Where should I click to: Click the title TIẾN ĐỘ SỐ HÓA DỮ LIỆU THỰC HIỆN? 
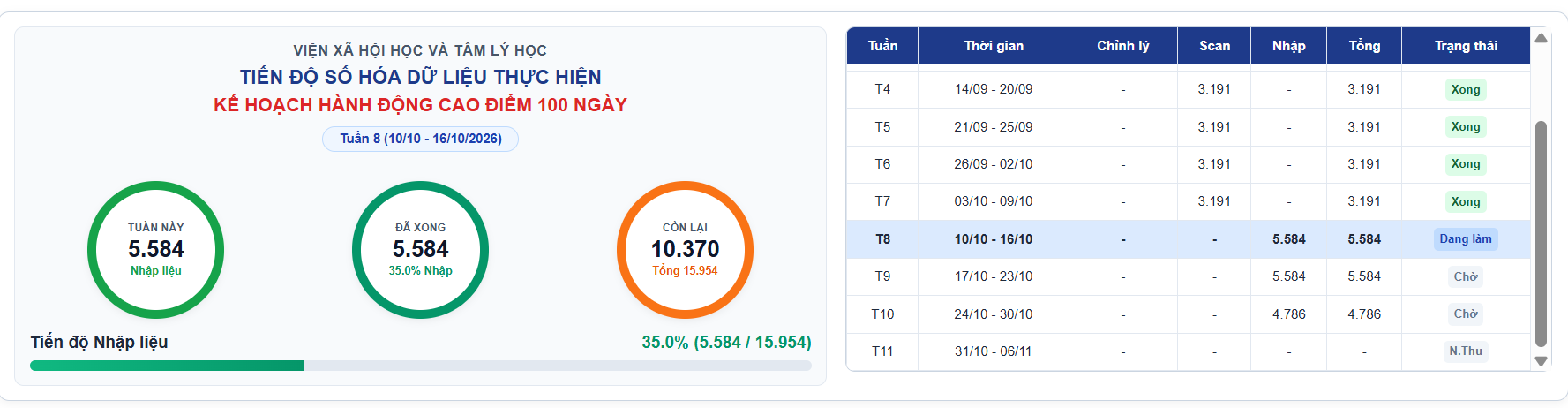tap(420, 77)
